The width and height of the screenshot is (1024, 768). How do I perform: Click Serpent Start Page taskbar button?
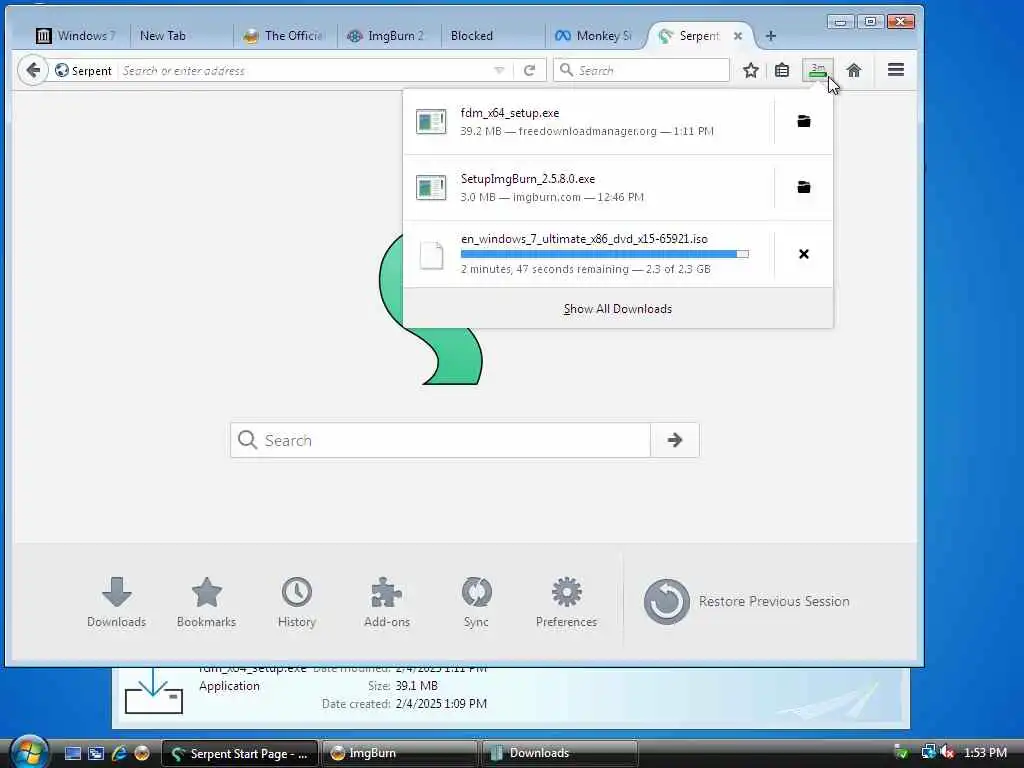tap(240, 753)
